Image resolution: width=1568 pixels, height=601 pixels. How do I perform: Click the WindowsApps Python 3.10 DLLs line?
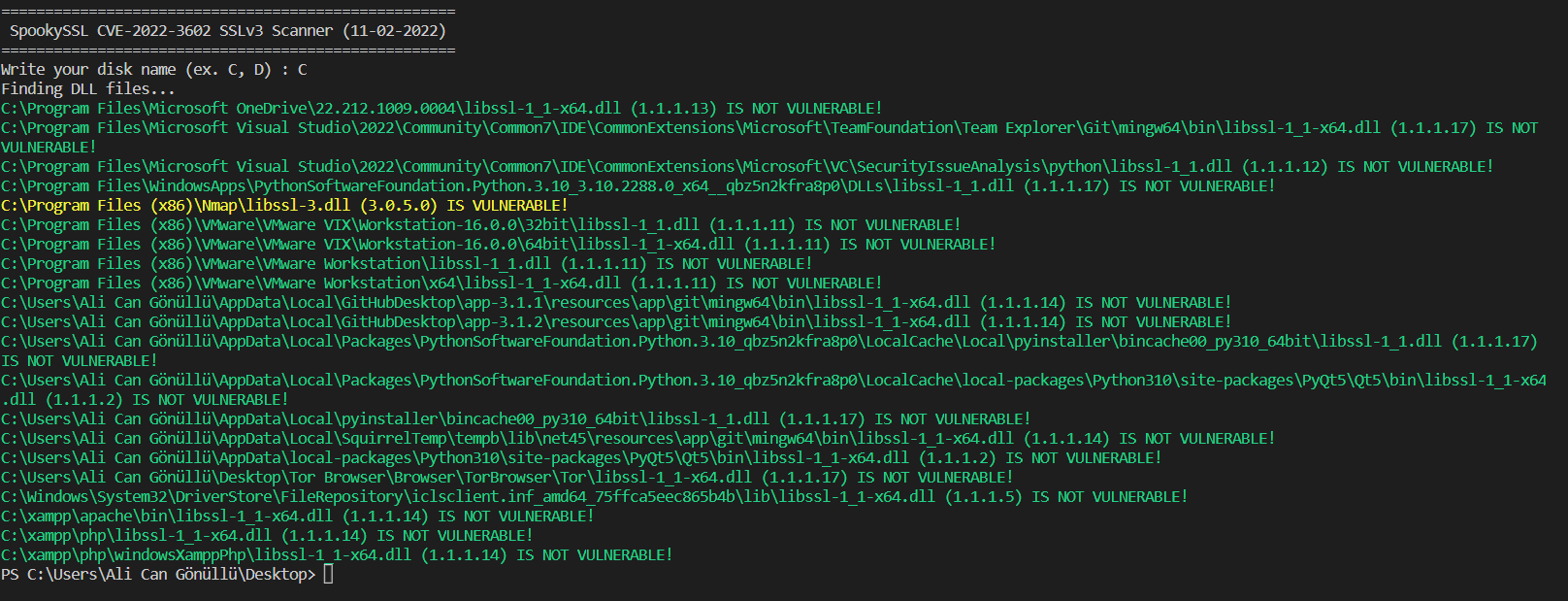pos(637,186)
